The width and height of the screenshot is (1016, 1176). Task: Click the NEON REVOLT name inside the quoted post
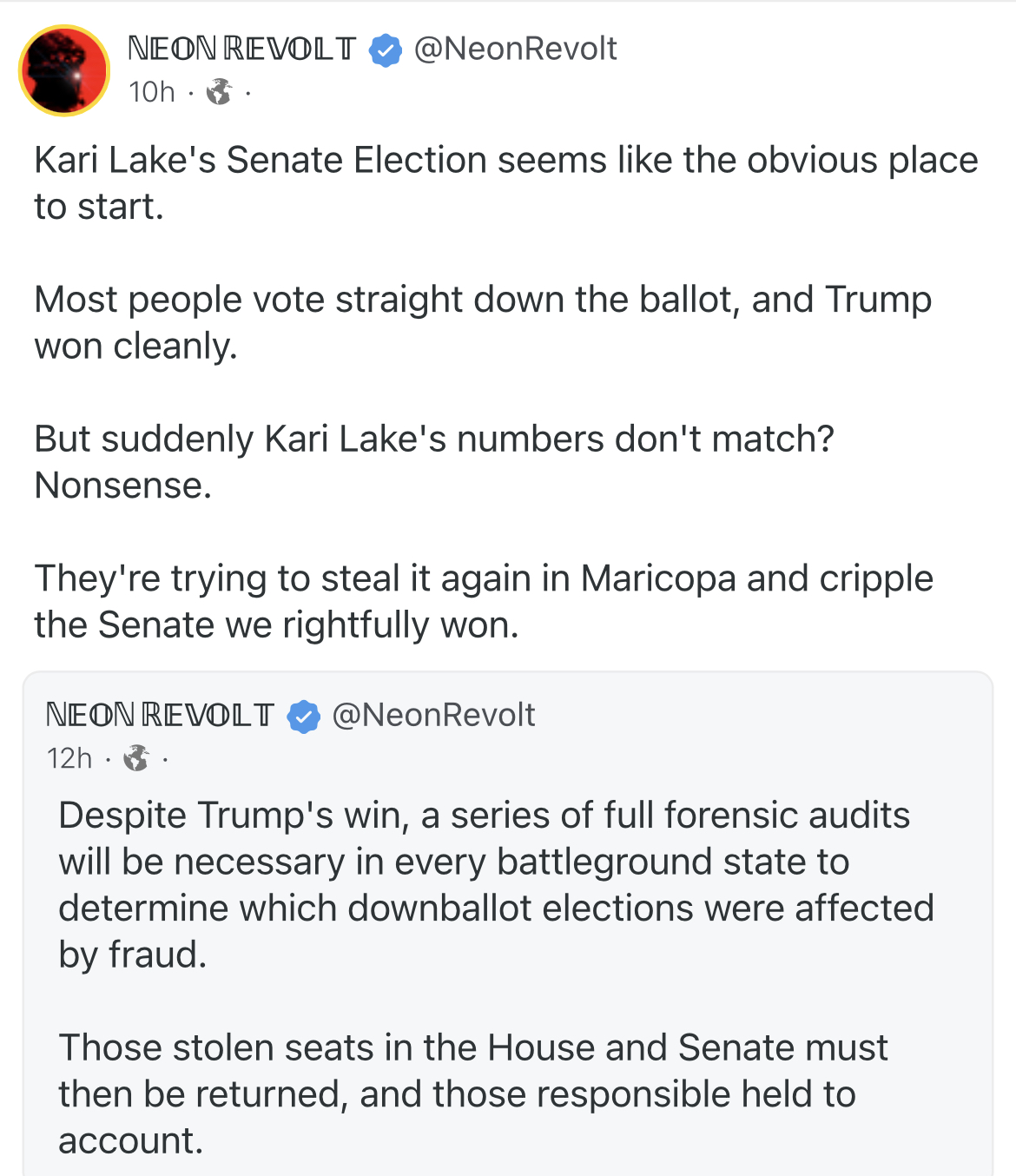point(160,715)
